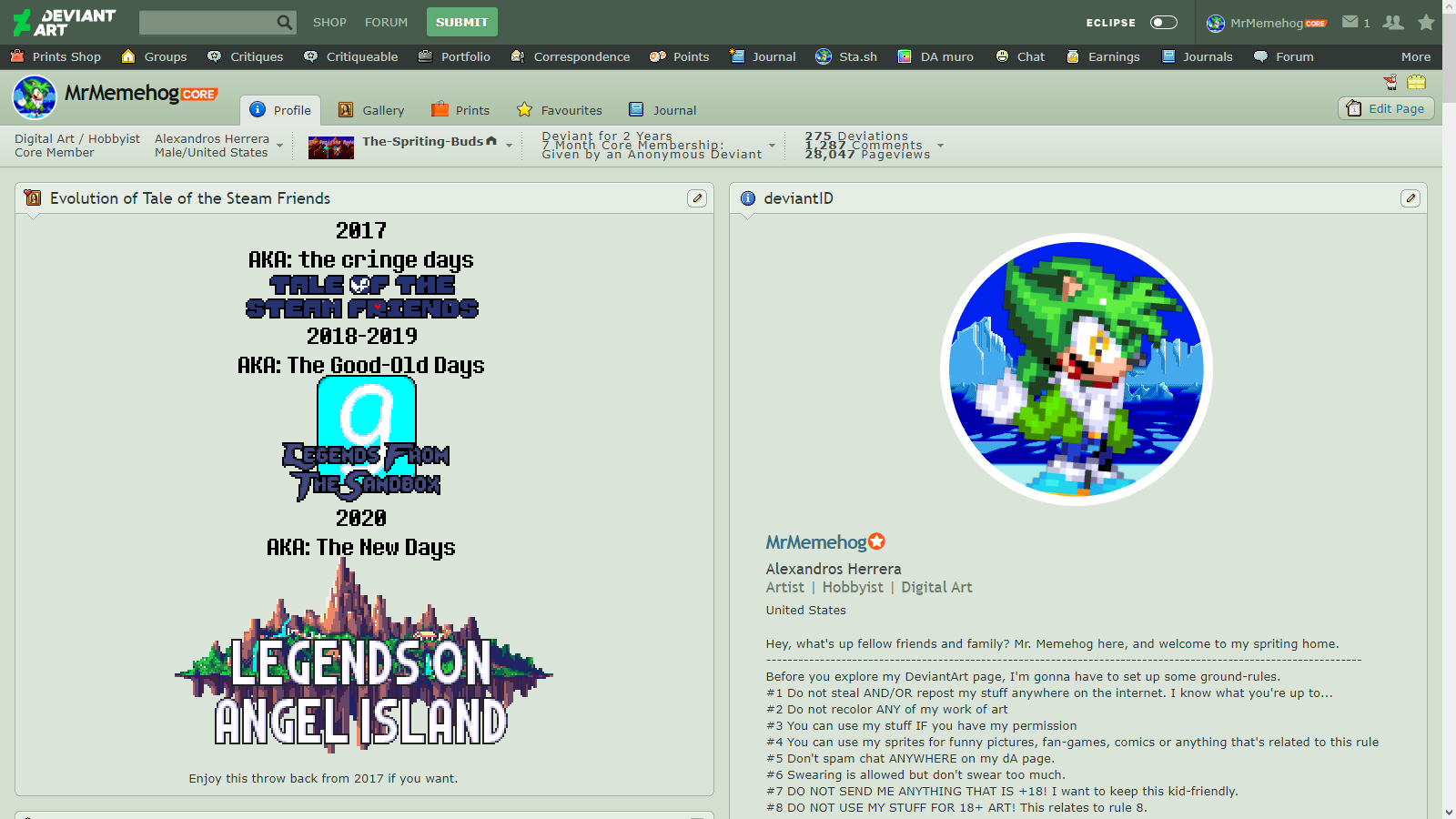The image size is (1456, 819).
Task: Switch to the Gallery tab
Action: (x=371, y=110)
